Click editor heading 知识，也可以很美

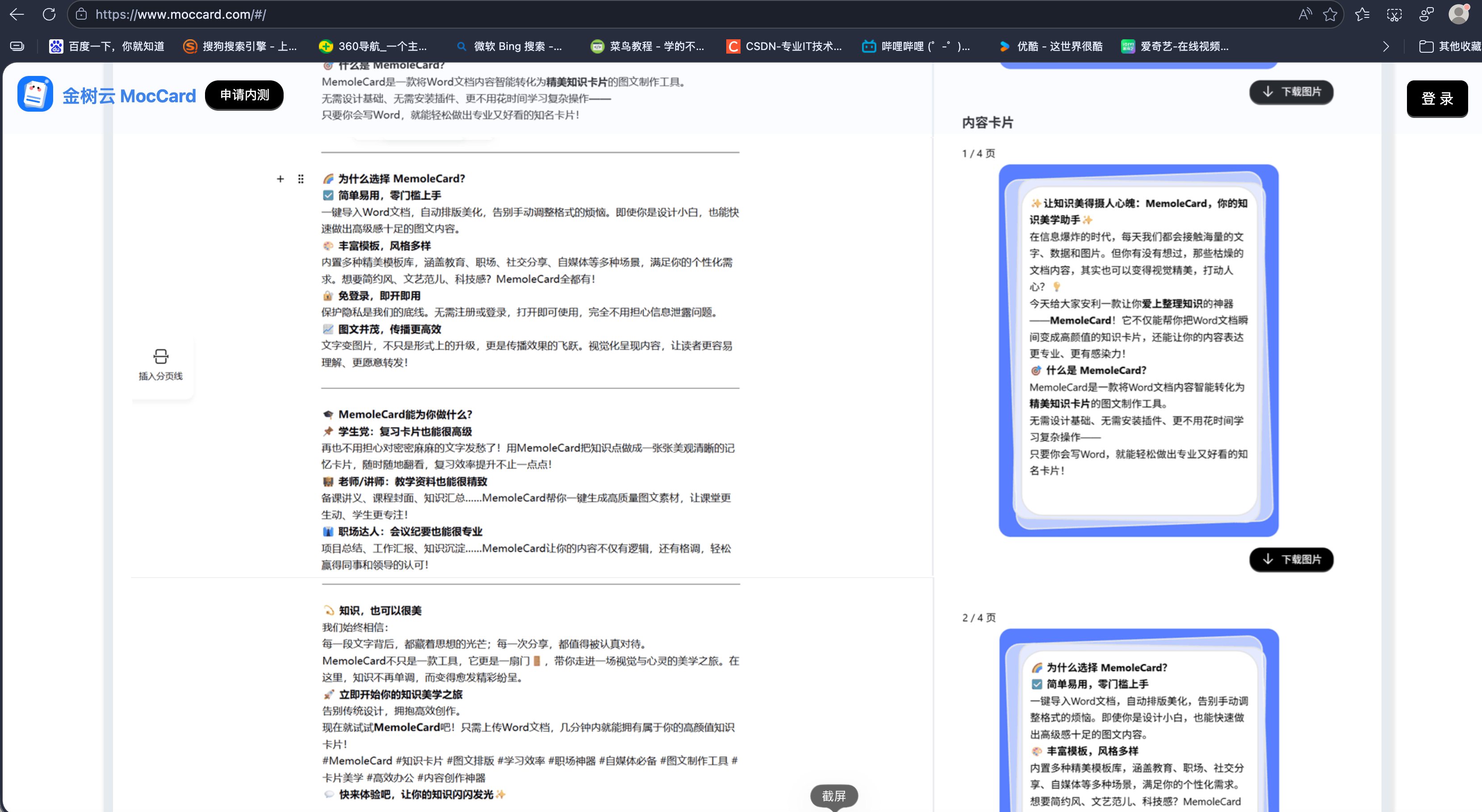tap(372, 611)
